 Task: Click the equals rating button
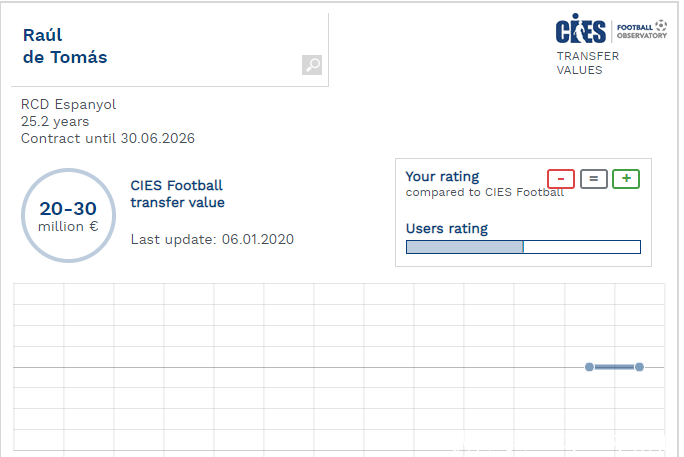tap(593, 179)
